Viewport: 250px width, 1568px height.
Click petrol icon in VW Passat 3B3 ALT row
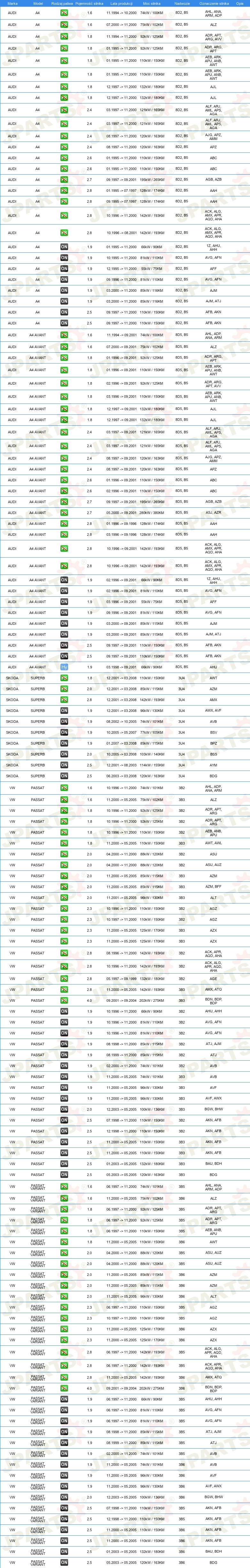[64, 898]
